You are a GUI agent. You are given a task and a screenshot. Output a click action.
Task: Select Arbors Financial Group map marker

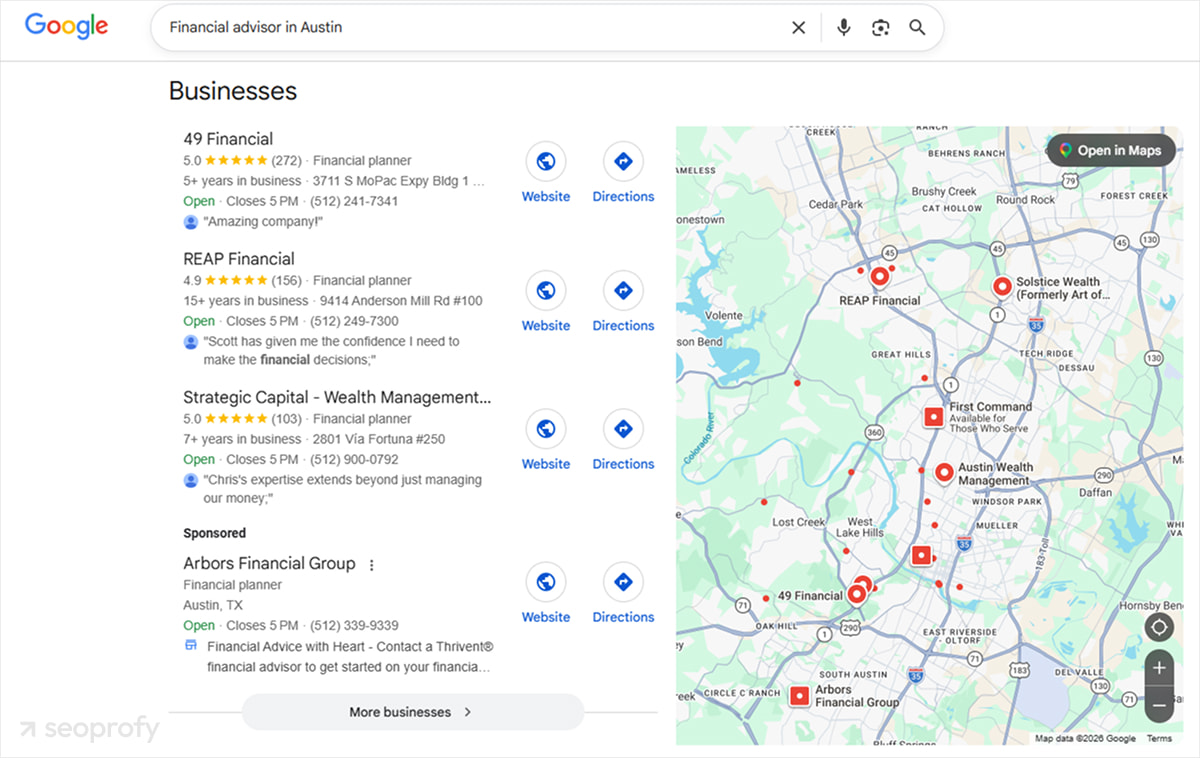[x=799, y=696]
